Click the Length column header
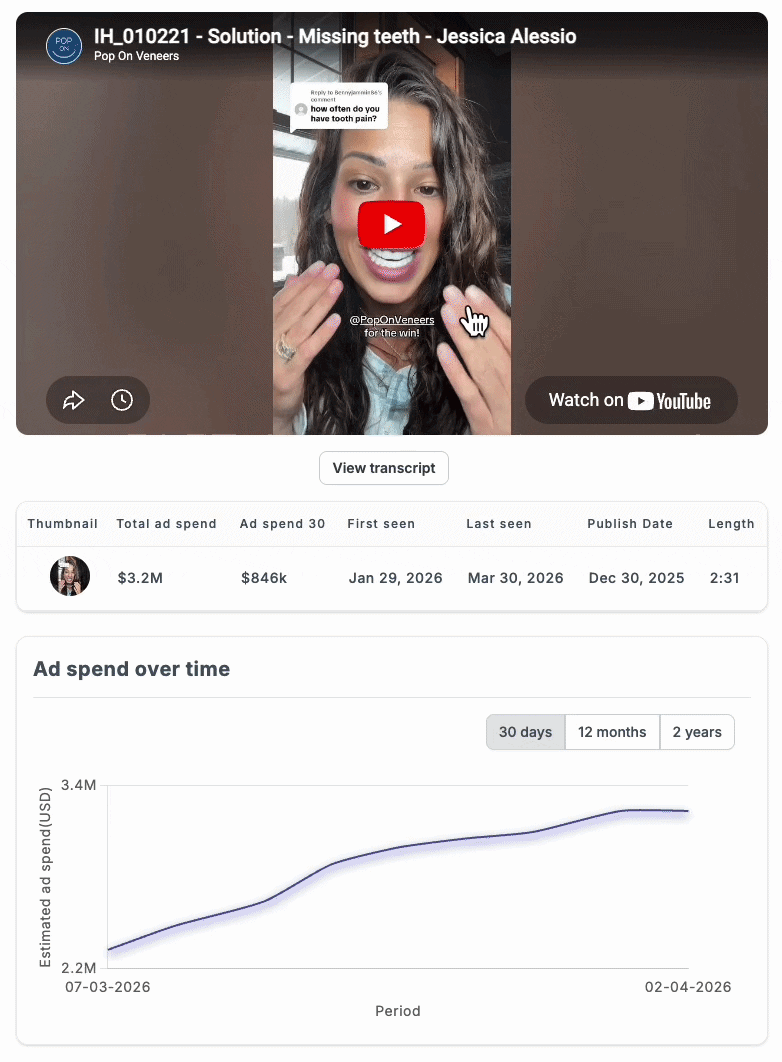This screenshot has height=1062, width=782. 731,524
